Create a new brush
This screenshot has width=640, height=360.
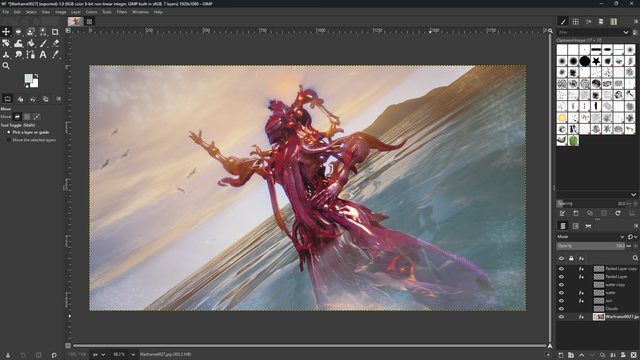[576, 213]
